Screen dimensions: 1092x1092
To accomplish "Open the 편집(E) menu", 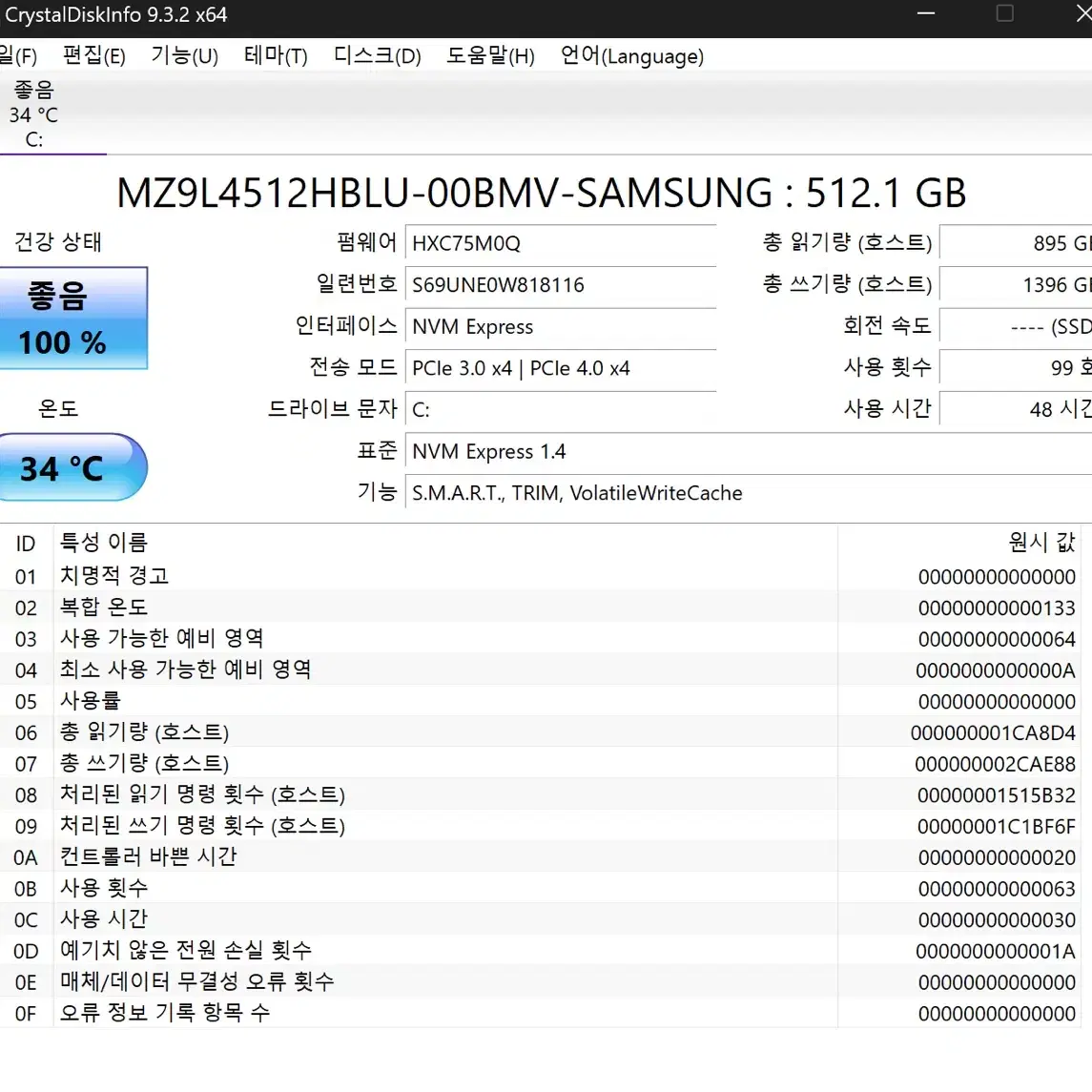I will 94,55.
